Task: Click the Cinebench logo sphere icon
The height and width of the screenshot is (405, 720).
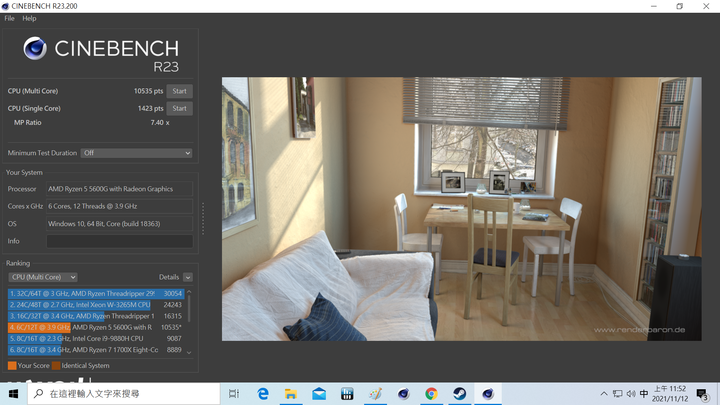Action: 35,48
